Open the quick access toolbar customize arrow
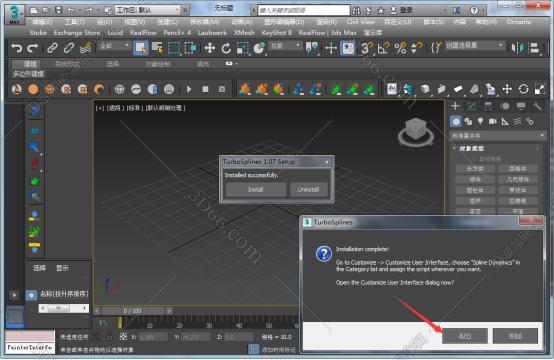The height and width of the screenshot is (360, 554). pos(185,10)
